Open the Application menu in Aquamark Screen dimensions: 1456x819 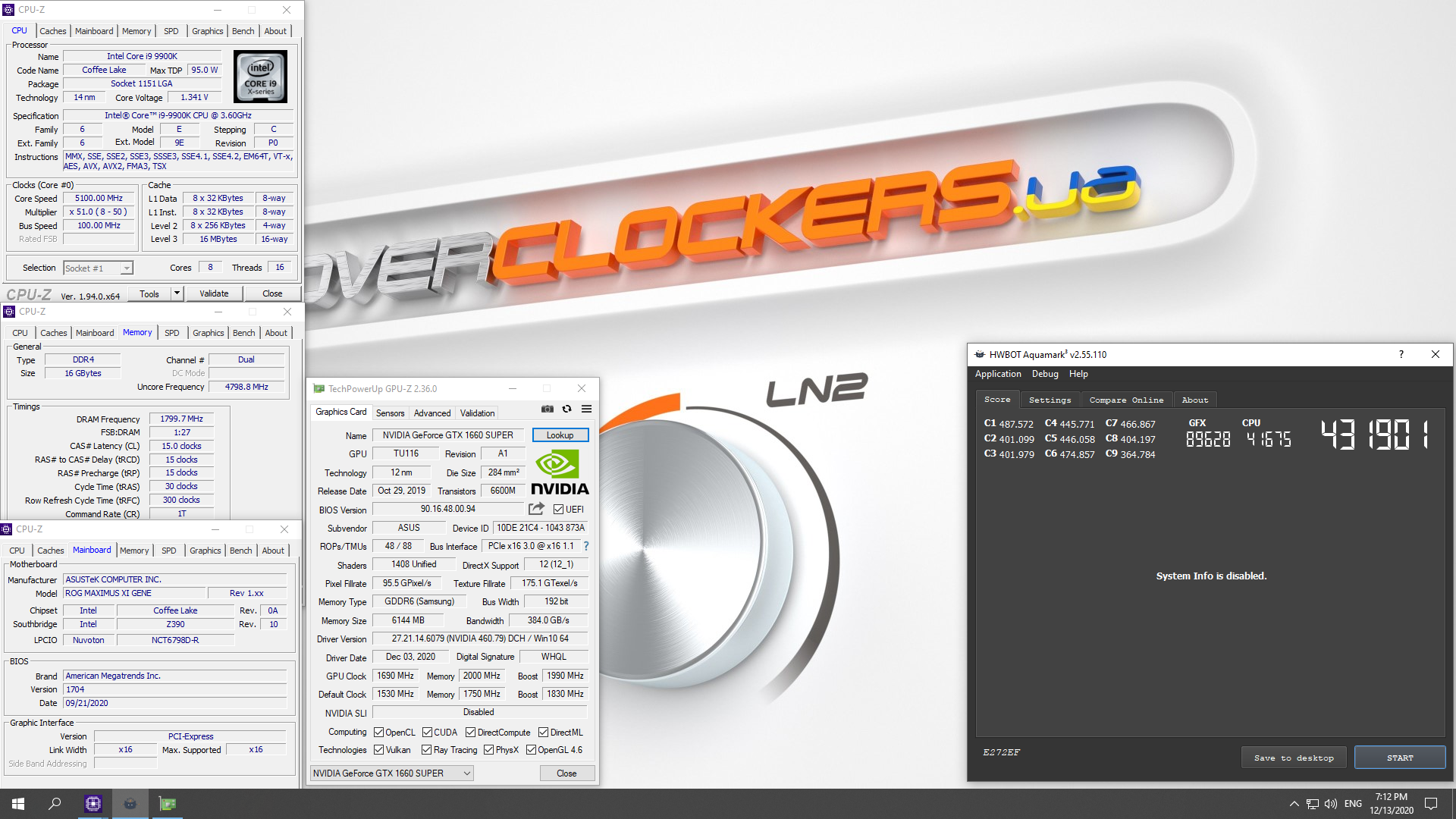[998, 374]
